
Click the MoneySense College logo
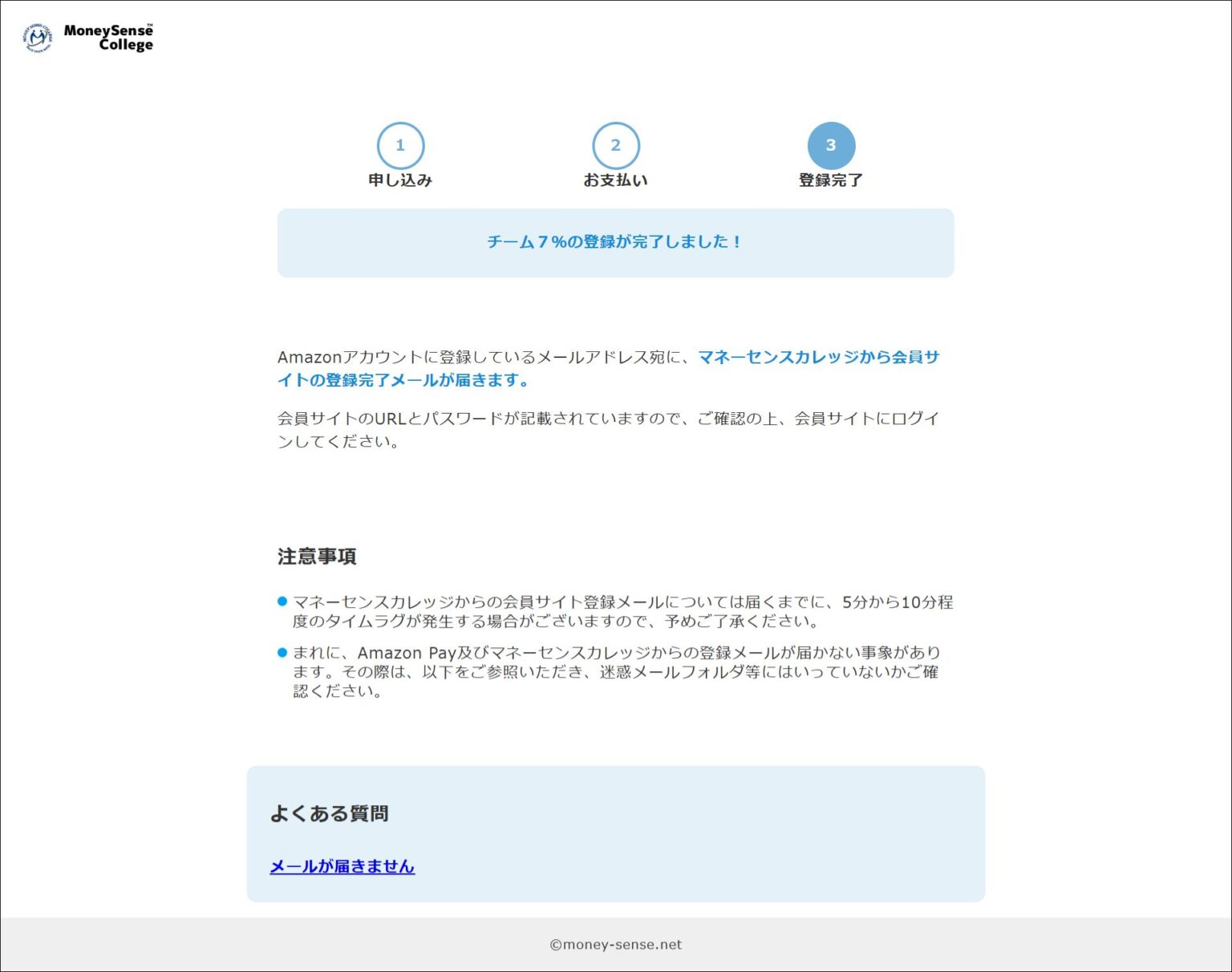[x=87, y=37]
